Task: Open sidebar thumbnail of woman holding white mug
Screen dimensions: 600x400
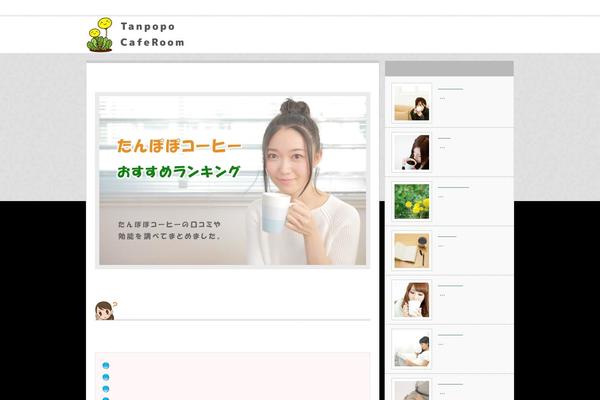Action: click(x=412, y=300)
